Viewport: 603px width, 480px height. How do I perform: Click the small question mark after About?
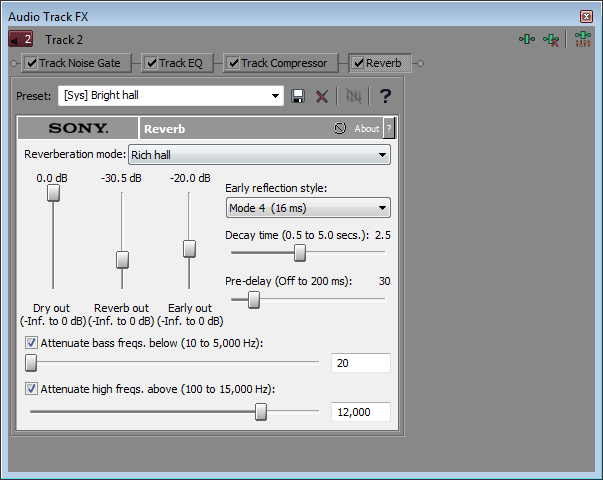(389, 128)
